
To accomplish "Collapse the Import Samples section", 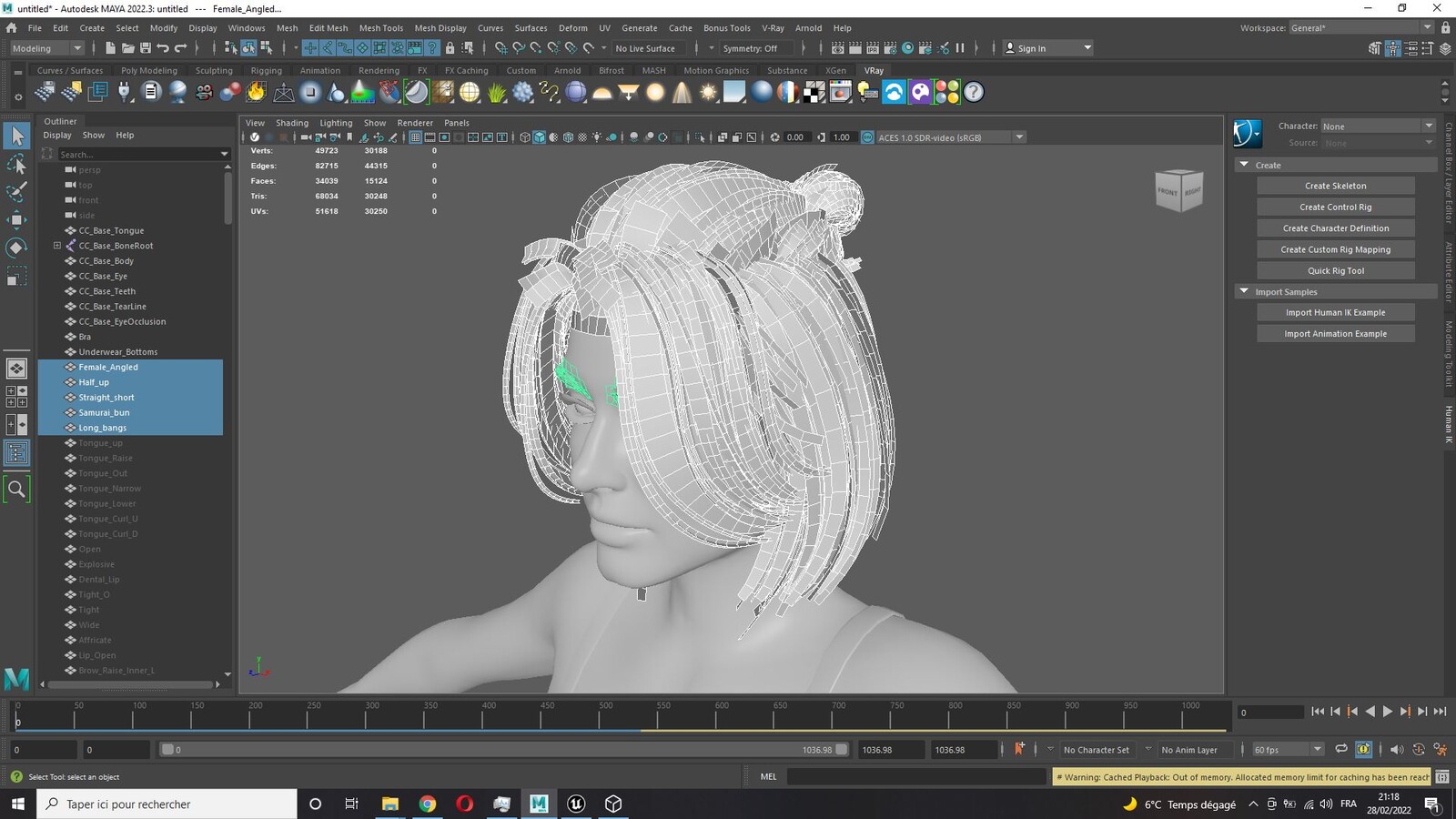I will tap(1244, 291).
